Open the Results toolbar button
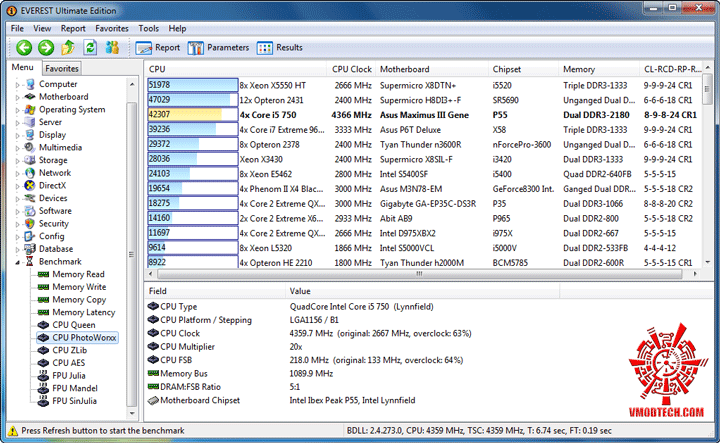Screen dimensions: 720x443 tap(280, 48)
